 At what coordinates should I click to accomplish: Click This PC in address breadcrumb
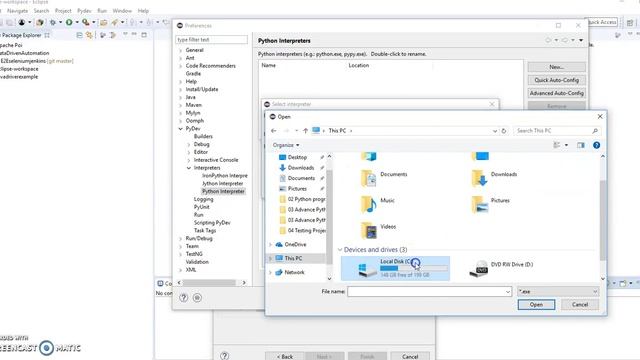[337, 131]
